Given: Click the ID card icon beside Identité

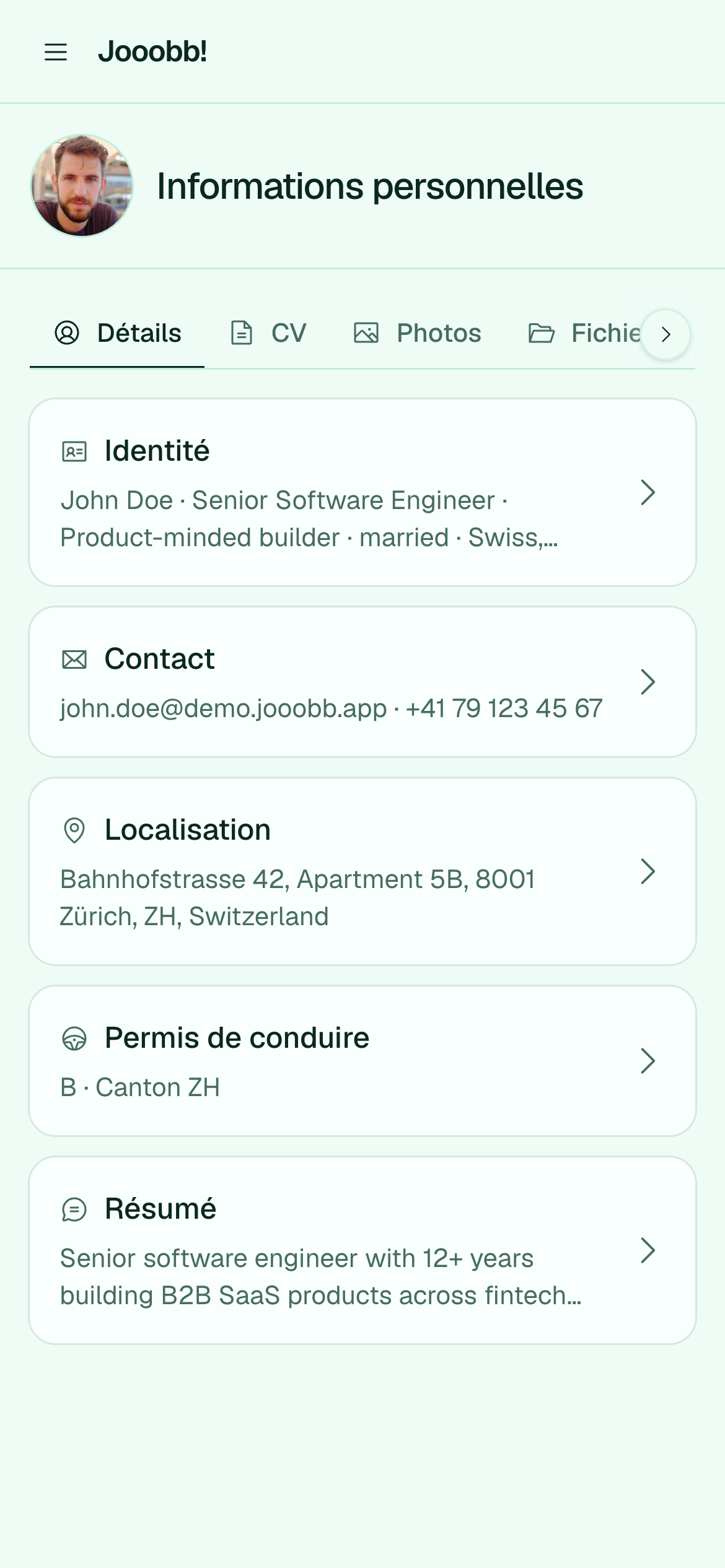Looking at the screenshot, I should point(74,451).
